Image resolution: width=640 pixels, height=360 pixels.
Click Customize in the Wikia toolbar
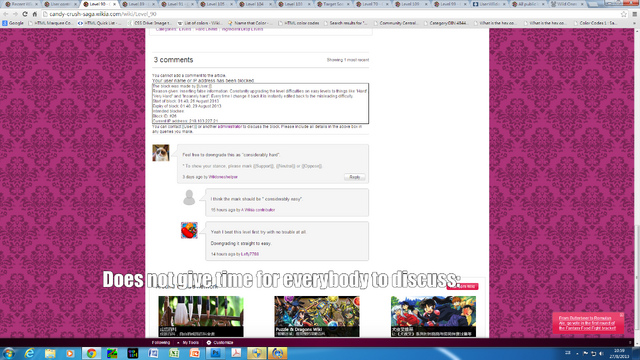[x=220, y=342]
